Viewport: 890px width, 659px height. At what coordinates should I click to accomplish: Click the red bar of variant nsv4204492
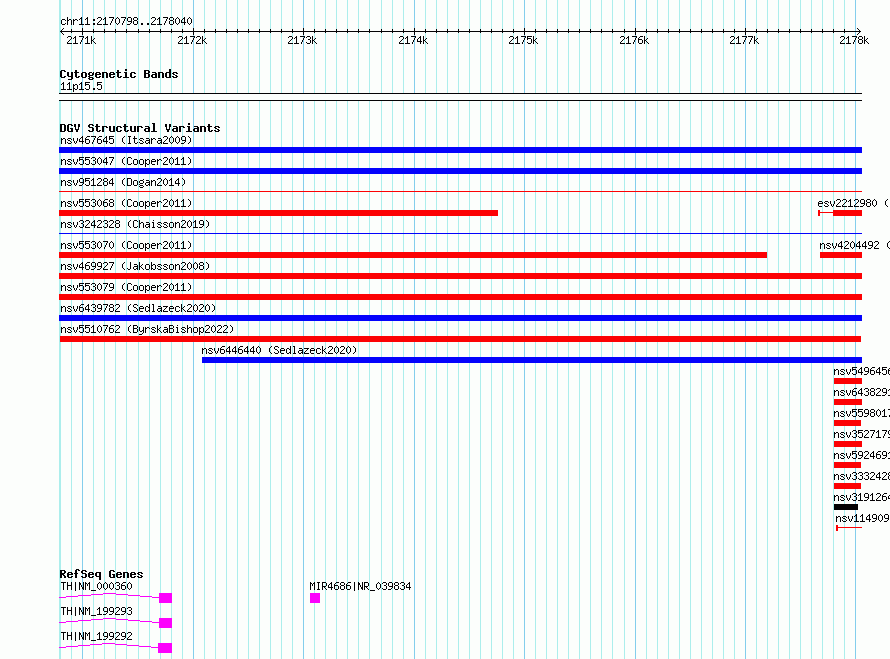tap(841, 255)
